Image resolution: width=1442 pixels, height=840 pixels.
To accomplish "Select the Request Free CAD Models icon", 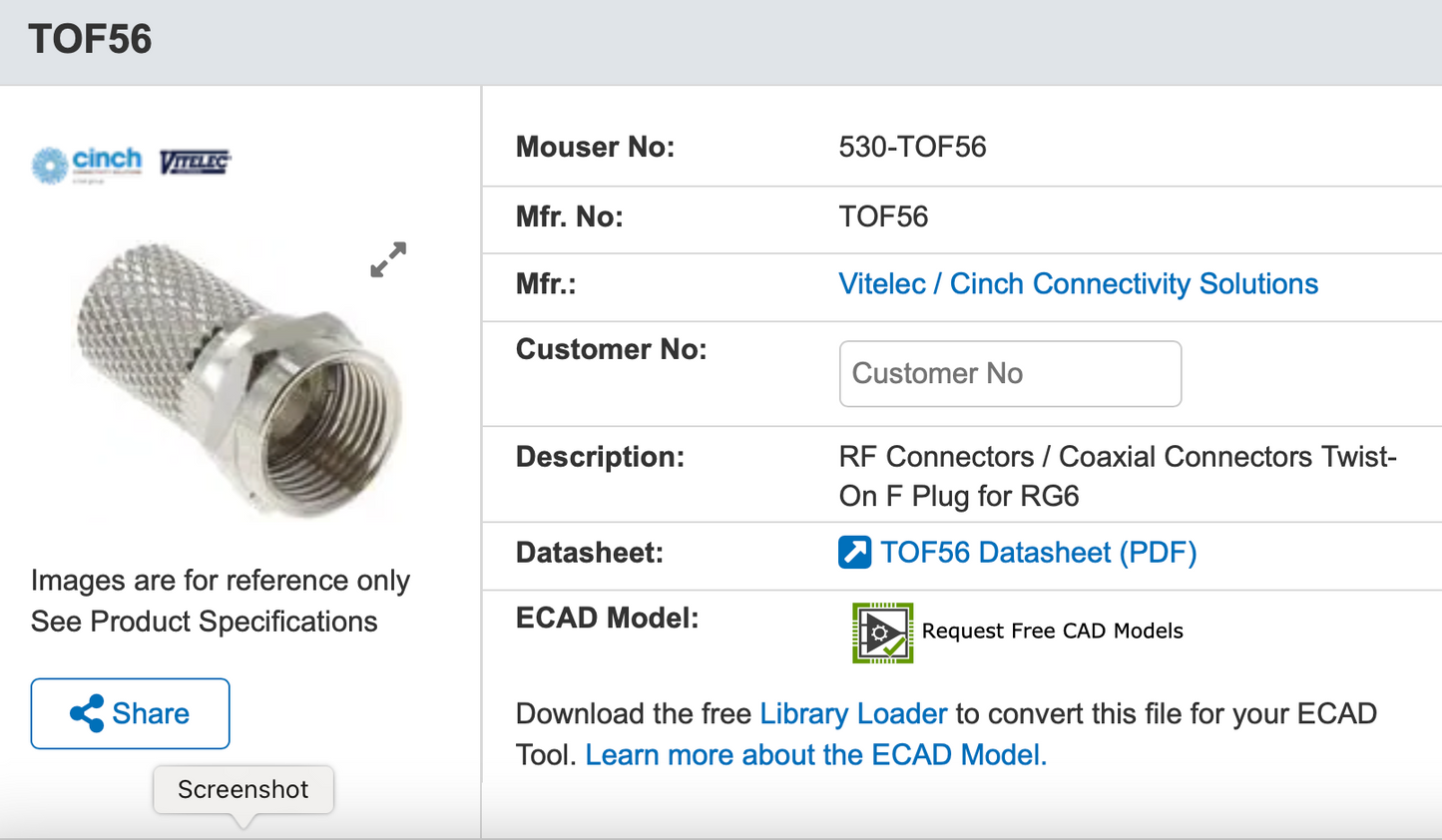I will click(x=881, y=630).
